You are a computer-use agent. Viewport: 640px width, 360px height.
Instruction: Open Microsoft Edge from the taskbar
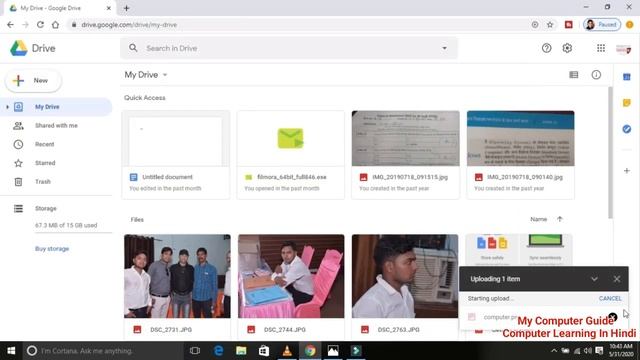(x=218, y=351)
